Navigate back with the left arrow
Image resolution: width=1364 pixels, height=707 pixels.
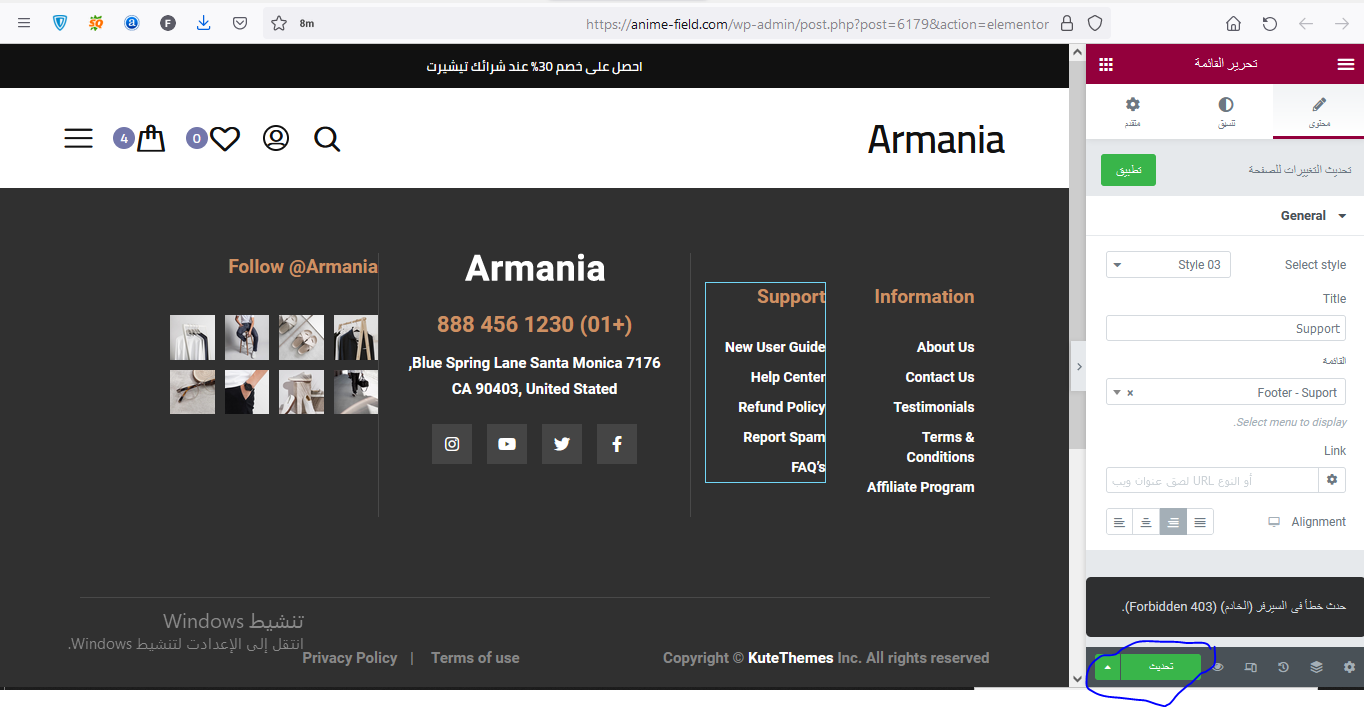(x=1306, y=23)
